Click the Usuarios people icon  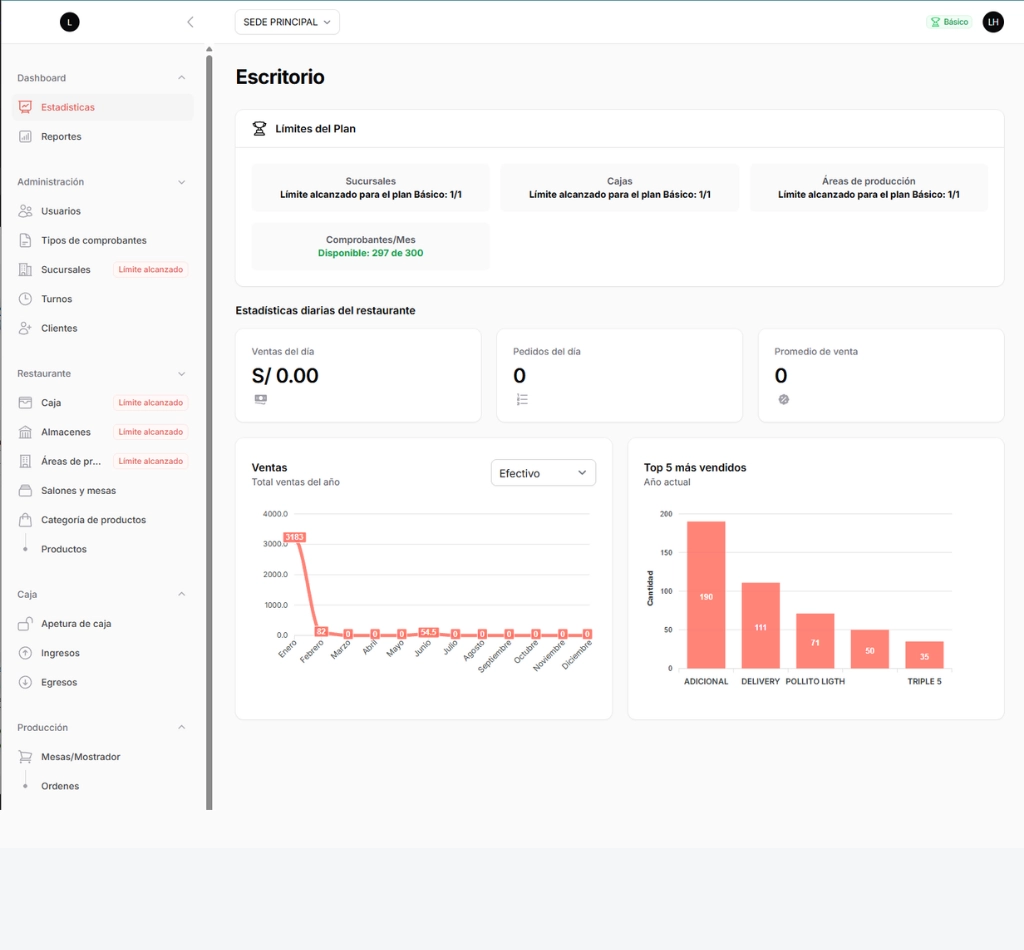pos(25,211)
